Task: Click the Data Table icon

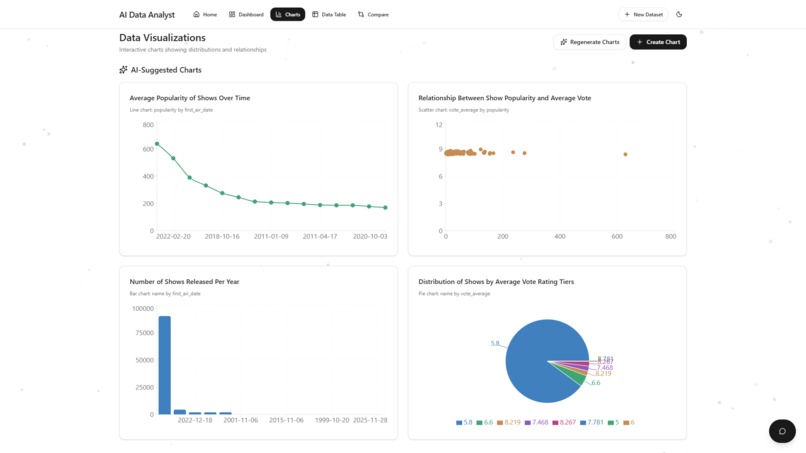Action: pyautogui.click(x=315, y=14)
